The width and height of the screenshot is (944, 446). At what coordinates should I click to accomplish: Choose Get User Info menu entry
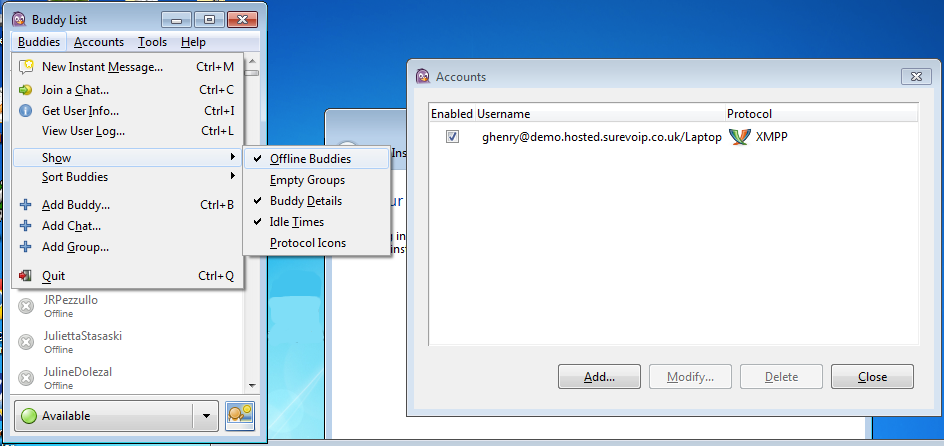click(128, 111)
